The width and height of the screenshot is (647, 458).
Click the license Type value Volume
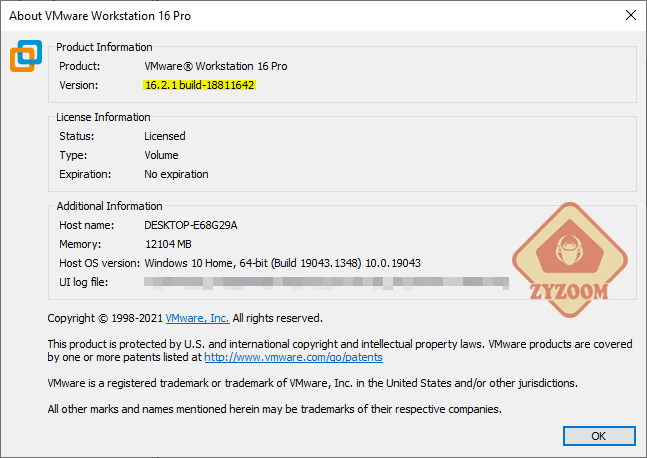[x=161, y=155]
